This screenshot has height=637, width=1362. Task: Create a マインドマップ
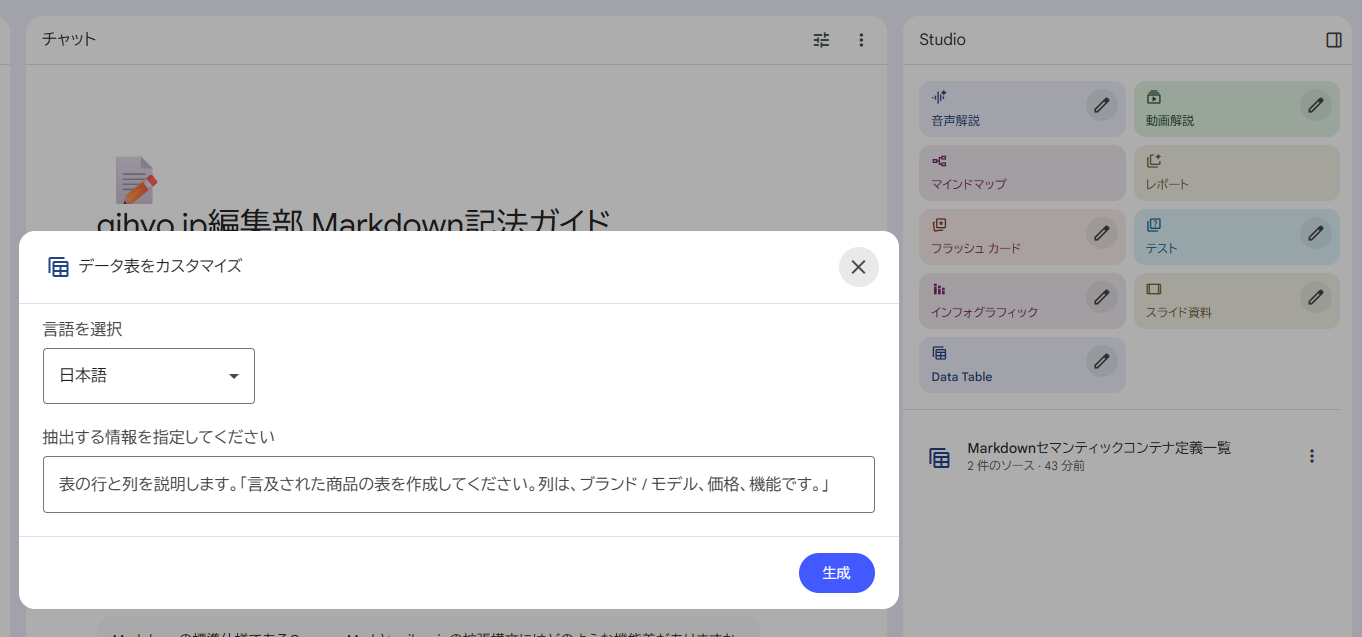pos(1021,173)
